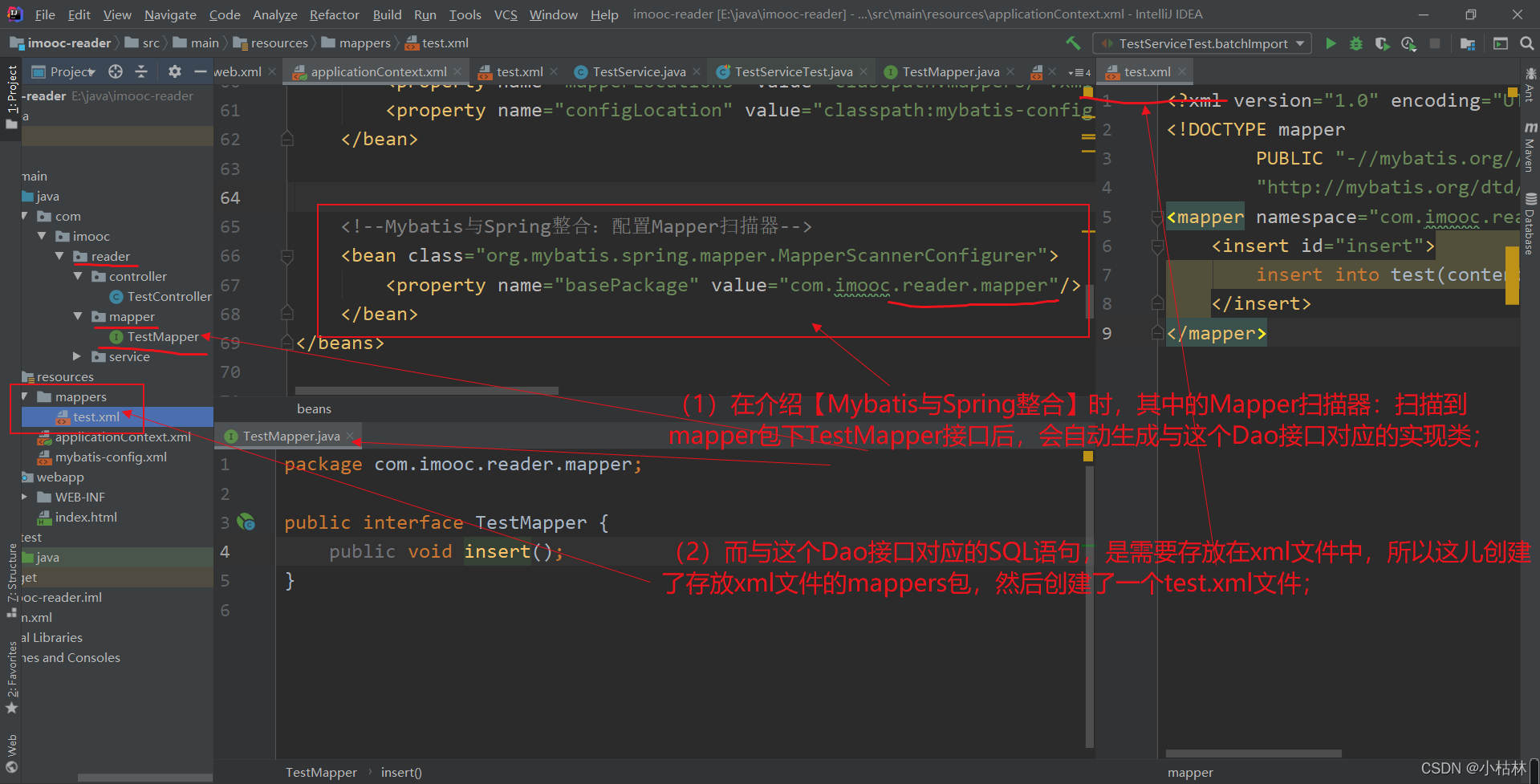Hide the Project tool window
1540x784 pixels.
201,71
